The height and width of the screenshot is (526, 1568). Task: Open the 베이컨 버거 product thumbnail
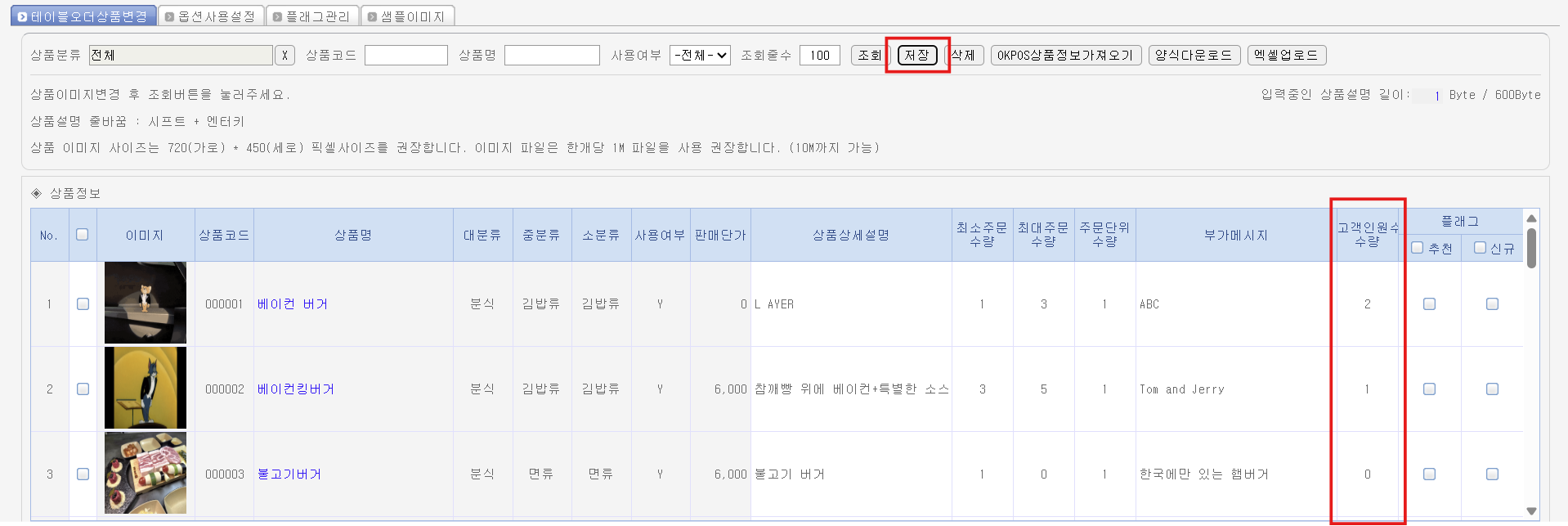146,303
